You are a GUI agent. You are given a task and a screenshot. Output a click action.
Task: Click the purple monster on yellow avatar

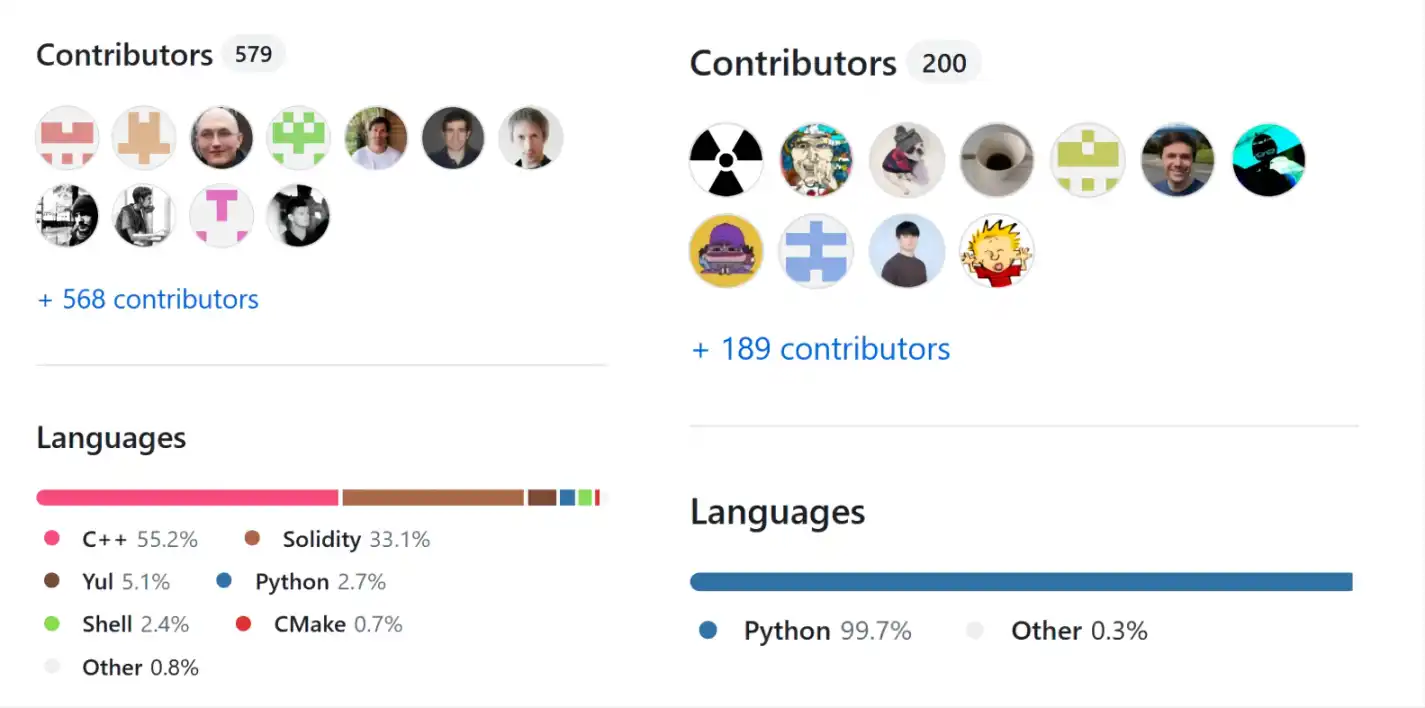[x=726, y=250]
